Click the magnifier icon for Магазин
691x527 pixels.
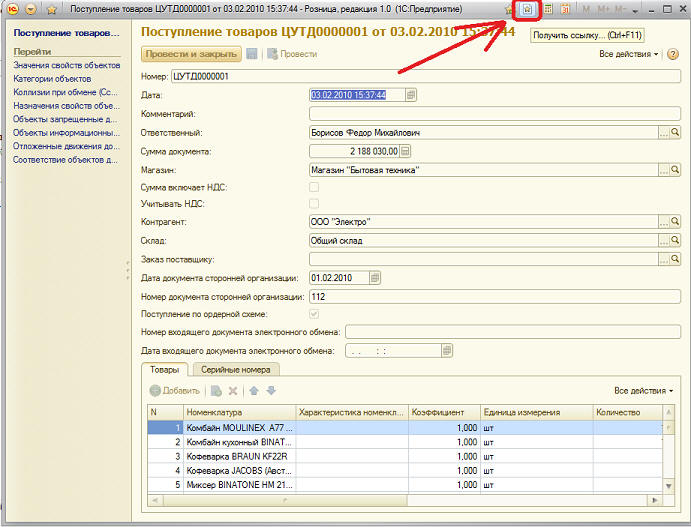pos(675,170)
